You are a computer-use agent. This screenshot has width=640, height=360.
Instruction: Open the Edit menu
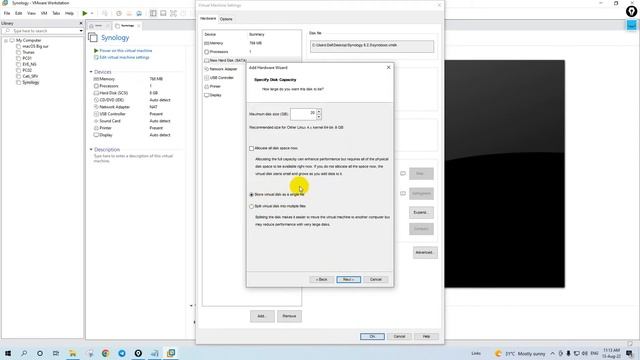pos(19,13)
